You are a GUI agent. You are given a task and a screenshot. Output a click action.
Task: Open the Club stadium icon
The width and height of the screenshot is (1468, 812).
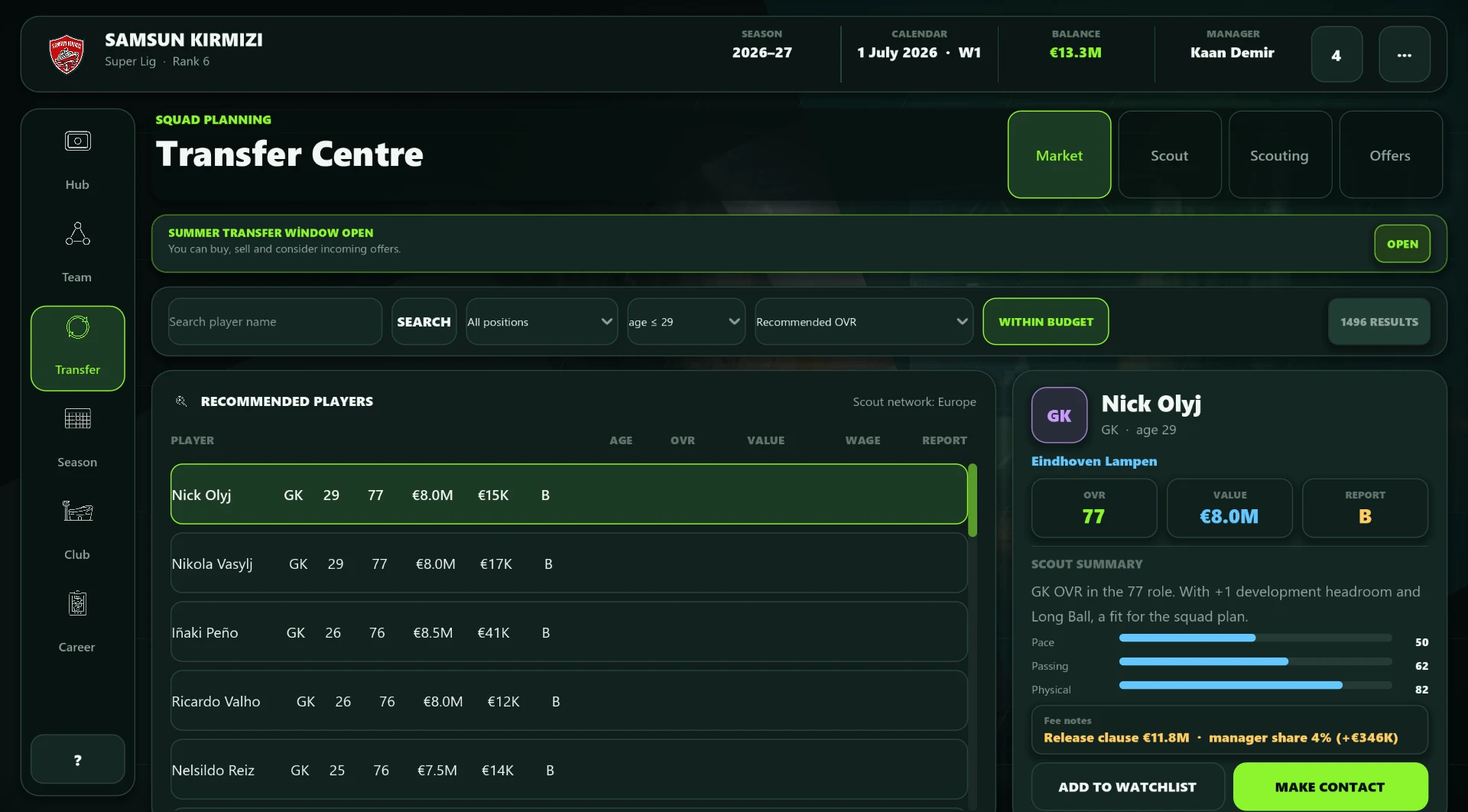(77, 511)
